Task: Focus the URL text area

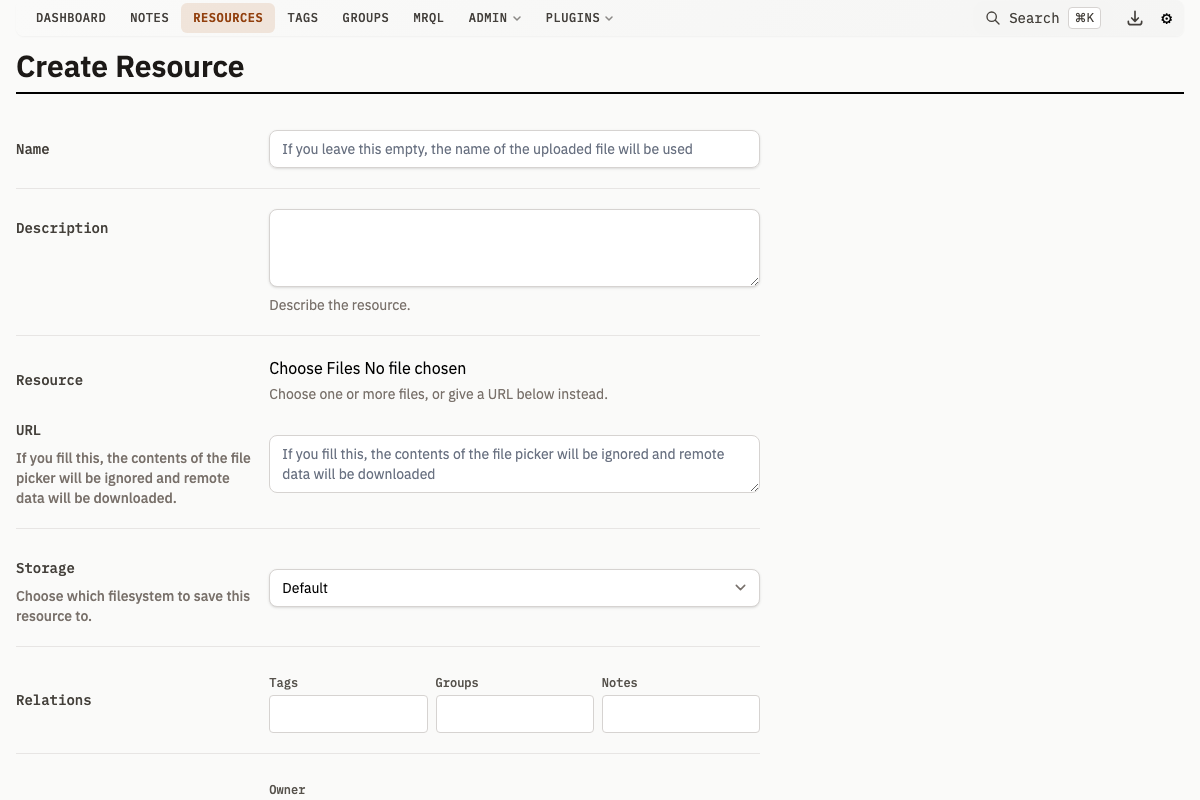Action: 514,464
